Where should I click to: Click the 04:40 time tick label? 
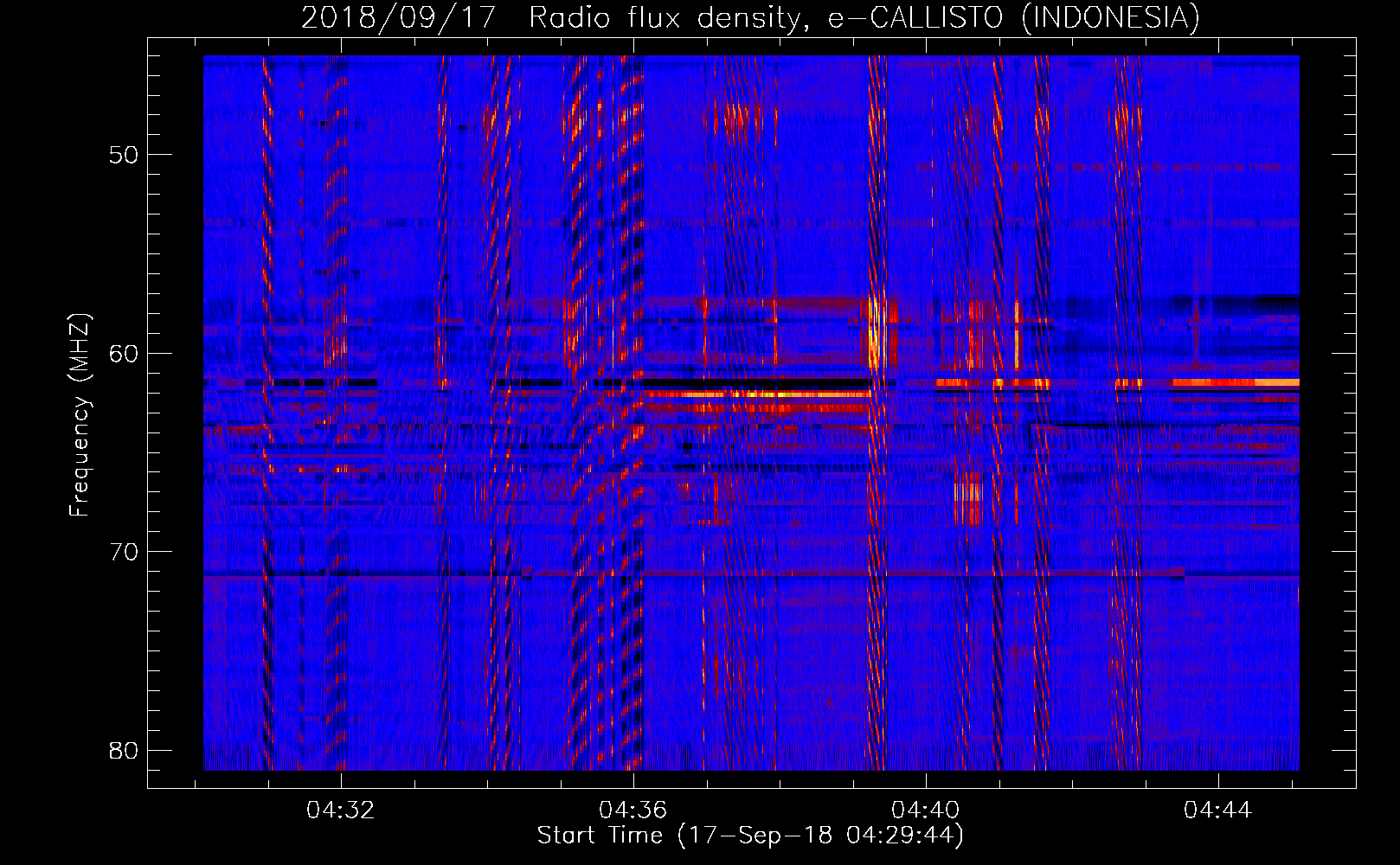click(926, 811)
